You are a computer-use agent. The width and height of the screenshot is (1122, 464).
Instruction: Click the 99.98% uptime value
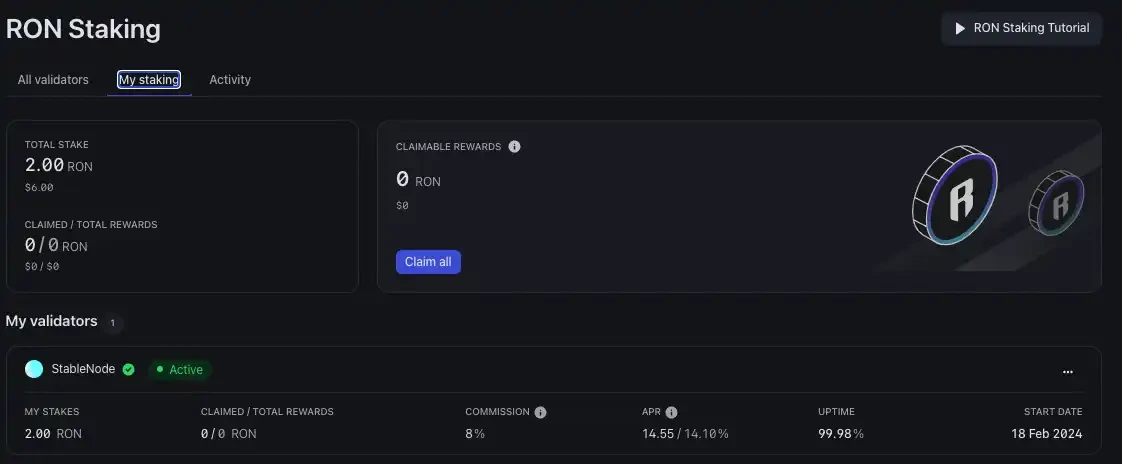pos(841,434)
